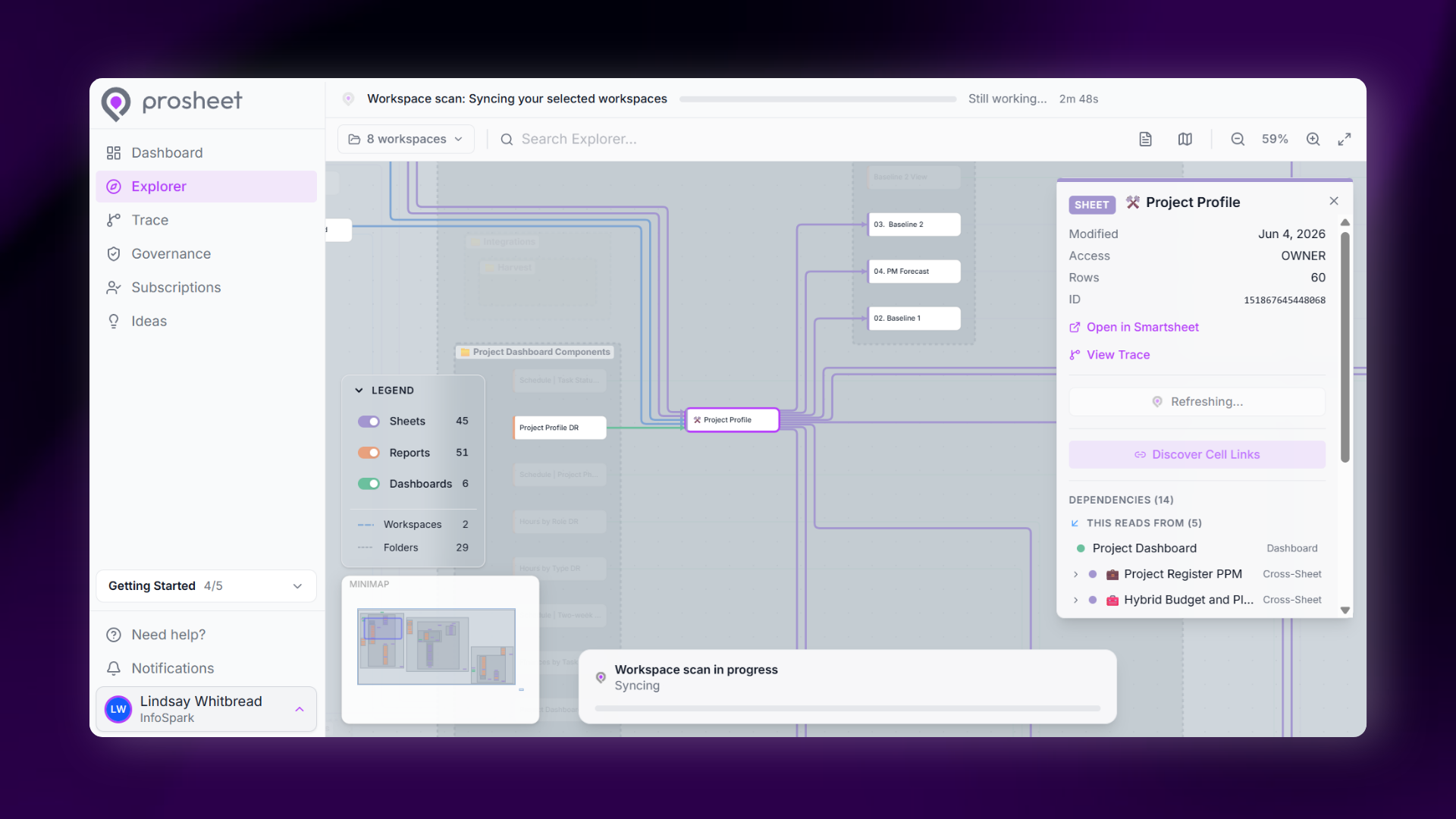Click the Explorer compass icon
Screen dimensions: 1456x819
point(114,187)
